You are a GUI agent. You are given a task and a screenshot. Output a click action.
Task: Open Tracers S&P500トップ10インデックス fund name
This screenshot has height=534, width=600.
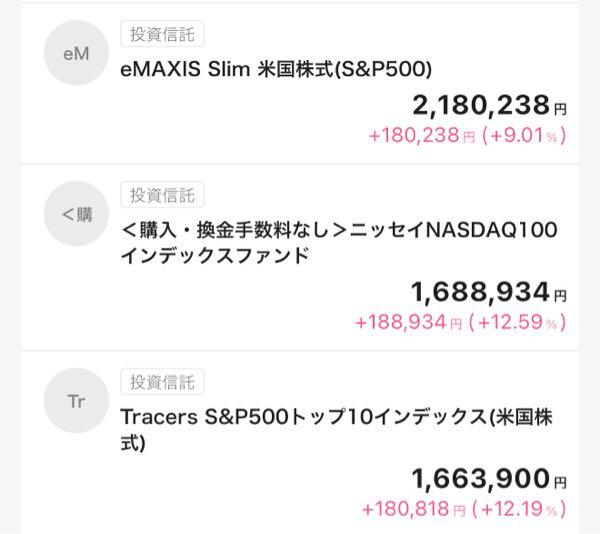[x=336, y=430]
